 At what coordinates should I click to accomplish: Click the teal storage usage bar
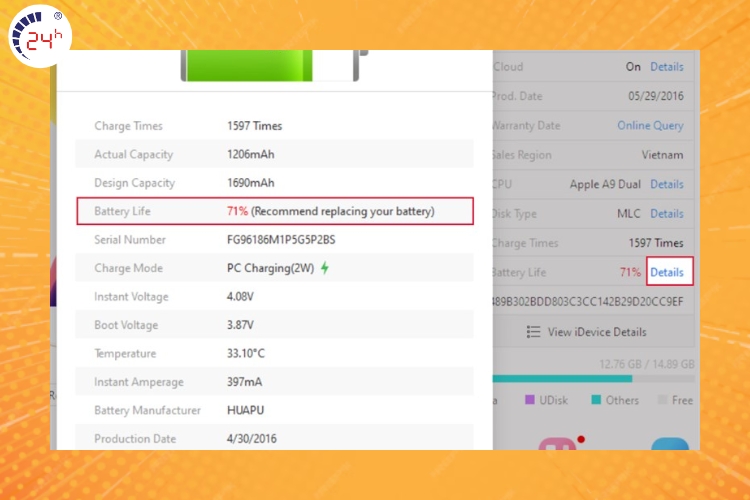click(561, 379)
